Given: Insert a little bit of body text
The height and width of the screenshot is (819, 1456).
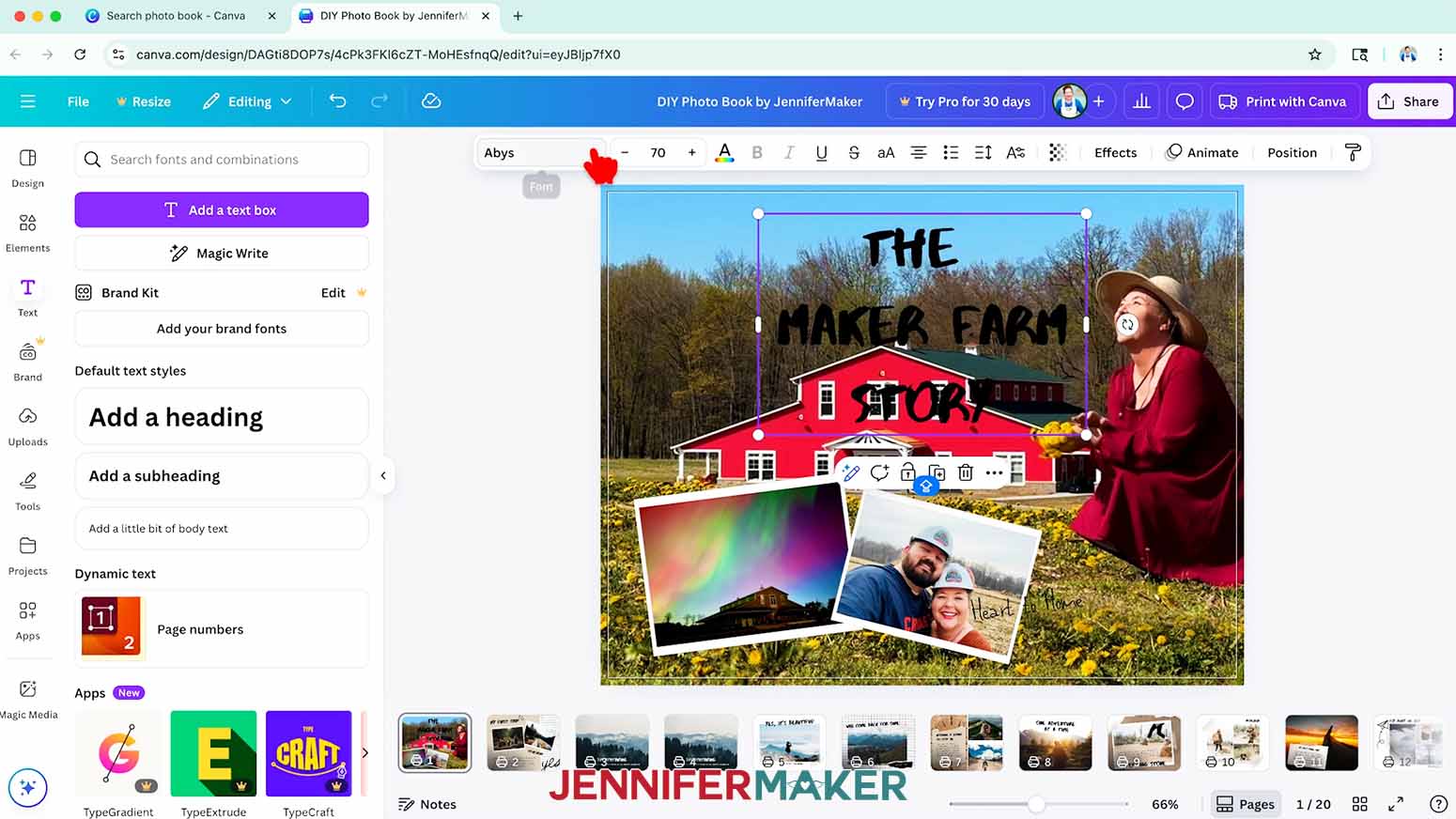Looking at the screenshot, I should (222, 529).
